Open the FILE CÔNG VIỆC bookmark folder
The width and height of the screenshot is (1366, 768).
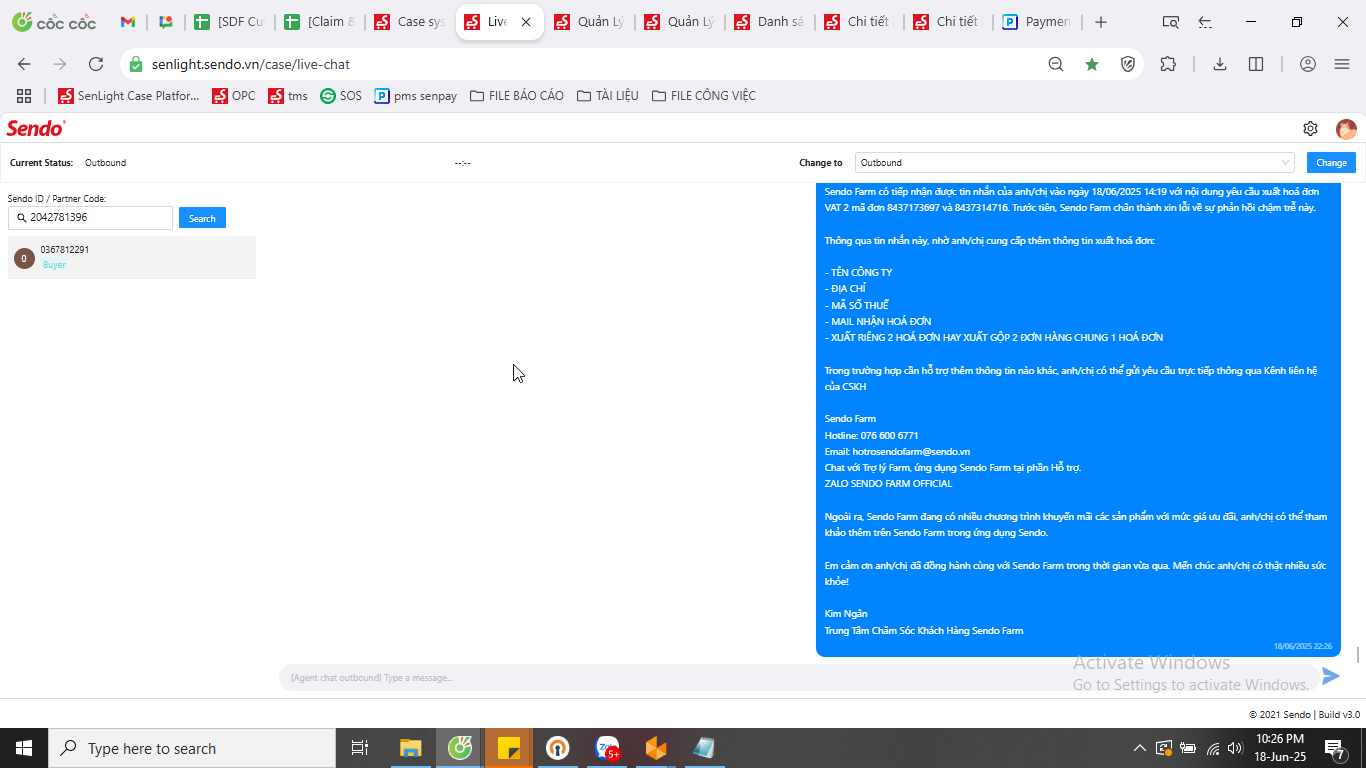click(703, 96)
